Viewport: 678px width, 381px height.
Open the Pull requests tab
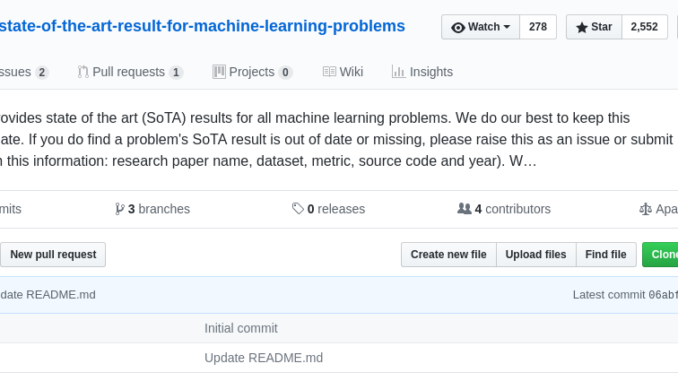(x=130, y=72)
